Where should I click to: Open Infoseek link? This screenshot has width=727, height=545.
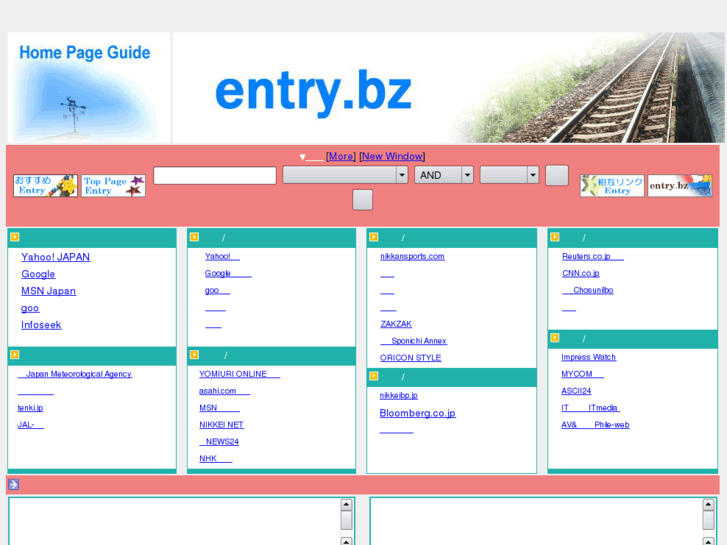[x=41, y=325]
